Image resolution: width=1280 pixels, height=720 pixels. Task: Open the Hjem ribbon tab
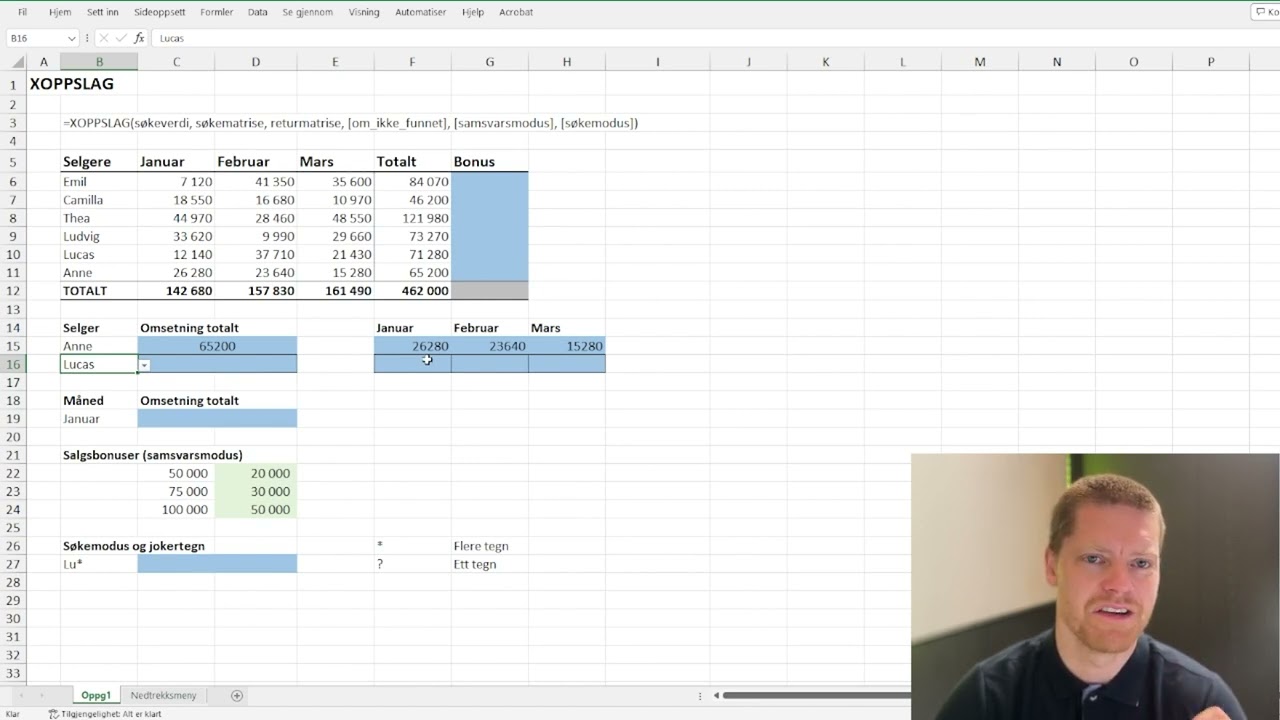point(60,12)
